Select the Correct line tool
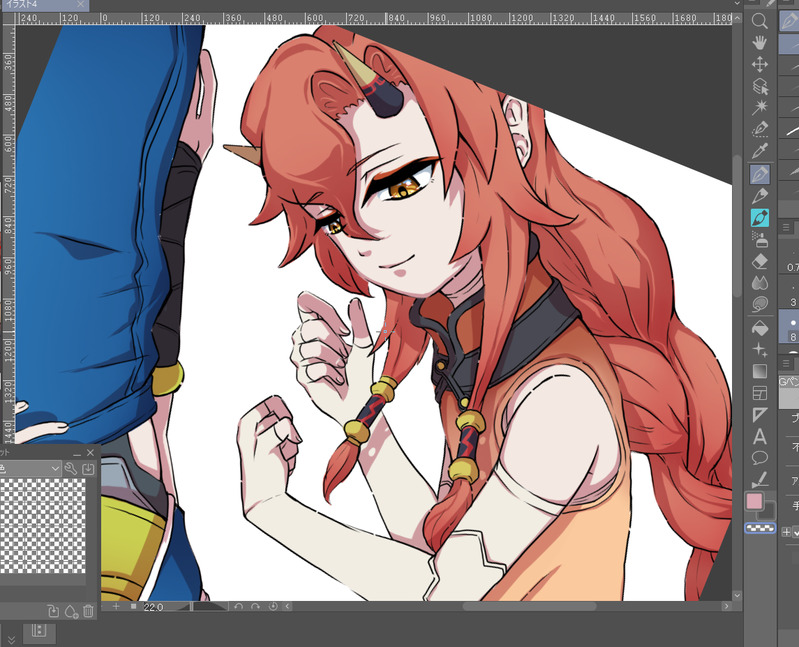 (x=760, y=479)
